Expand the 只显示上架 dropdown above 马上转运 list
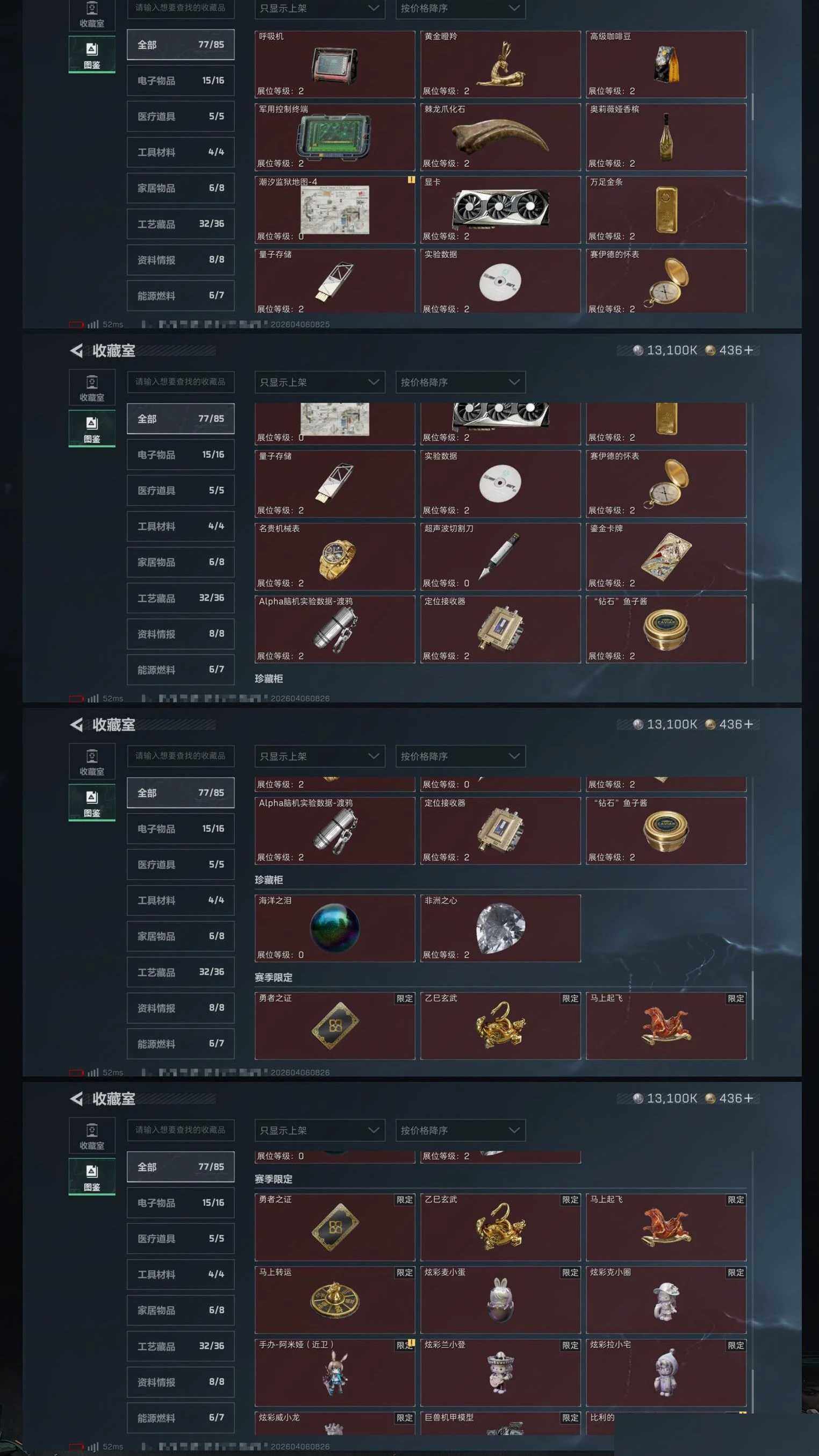The image size is (819, 1456). point(319,1130)
